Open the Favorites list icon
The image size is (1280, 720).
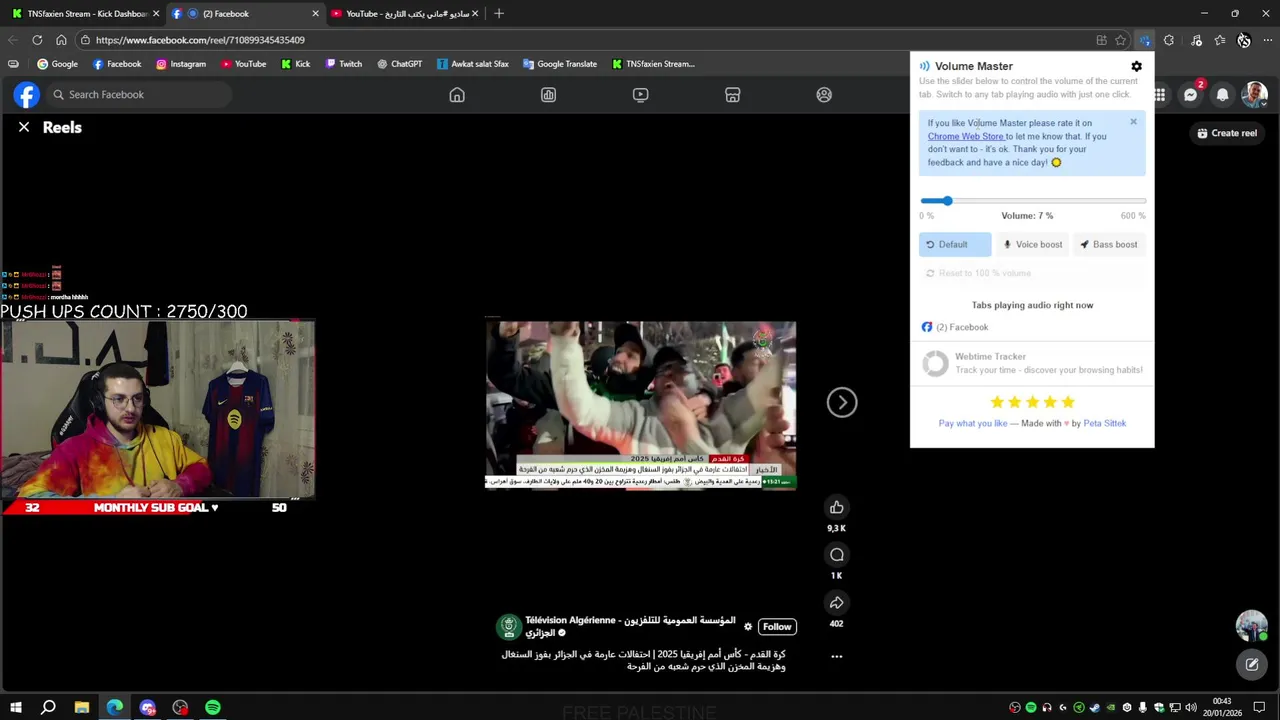[1220, 40]
